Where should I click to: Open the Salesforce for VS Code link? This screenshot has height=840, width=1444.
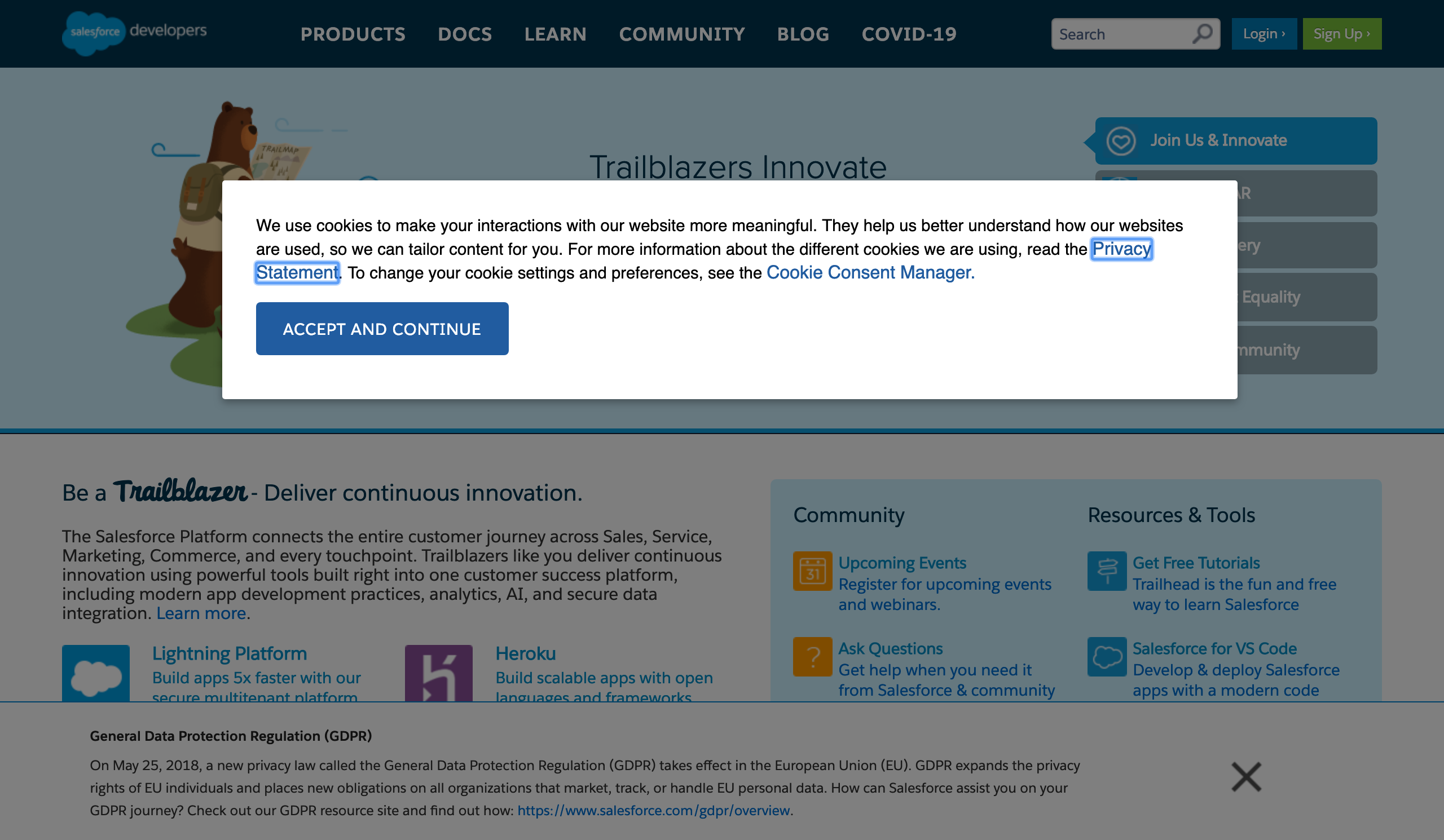pos(1214,648)
